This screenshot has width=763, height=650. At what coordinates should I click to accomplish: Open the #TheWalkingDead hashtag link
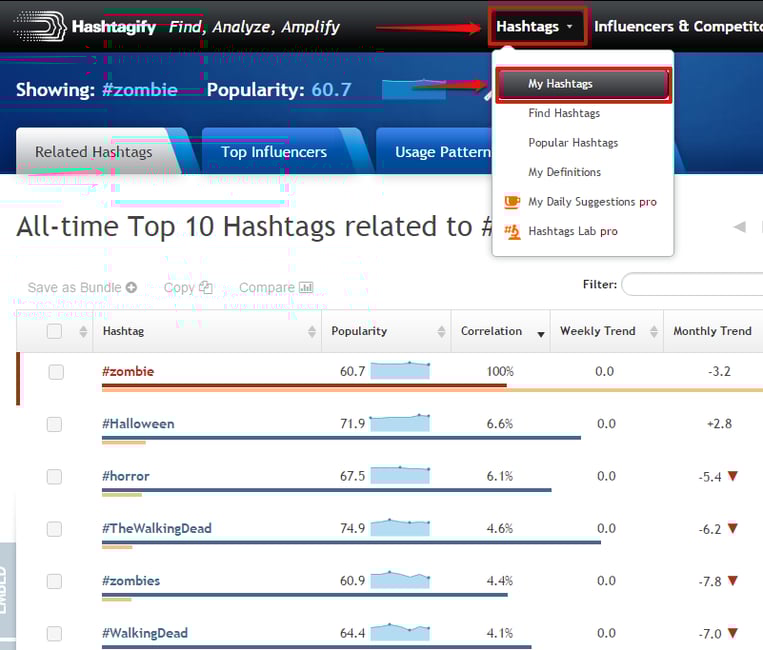click(157, 528)
